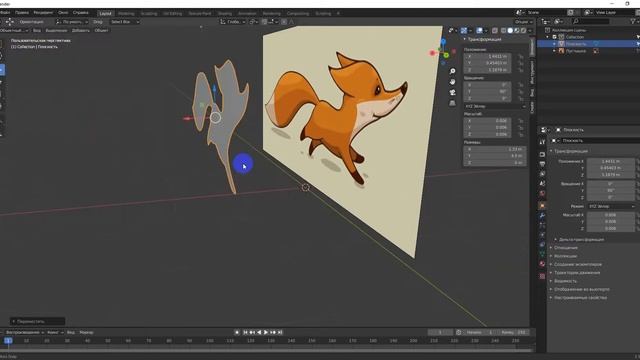Toggle X-ray mode in viewport header
Image resolution: width=640 pixels, height=360 pixels.
(495, 31)
